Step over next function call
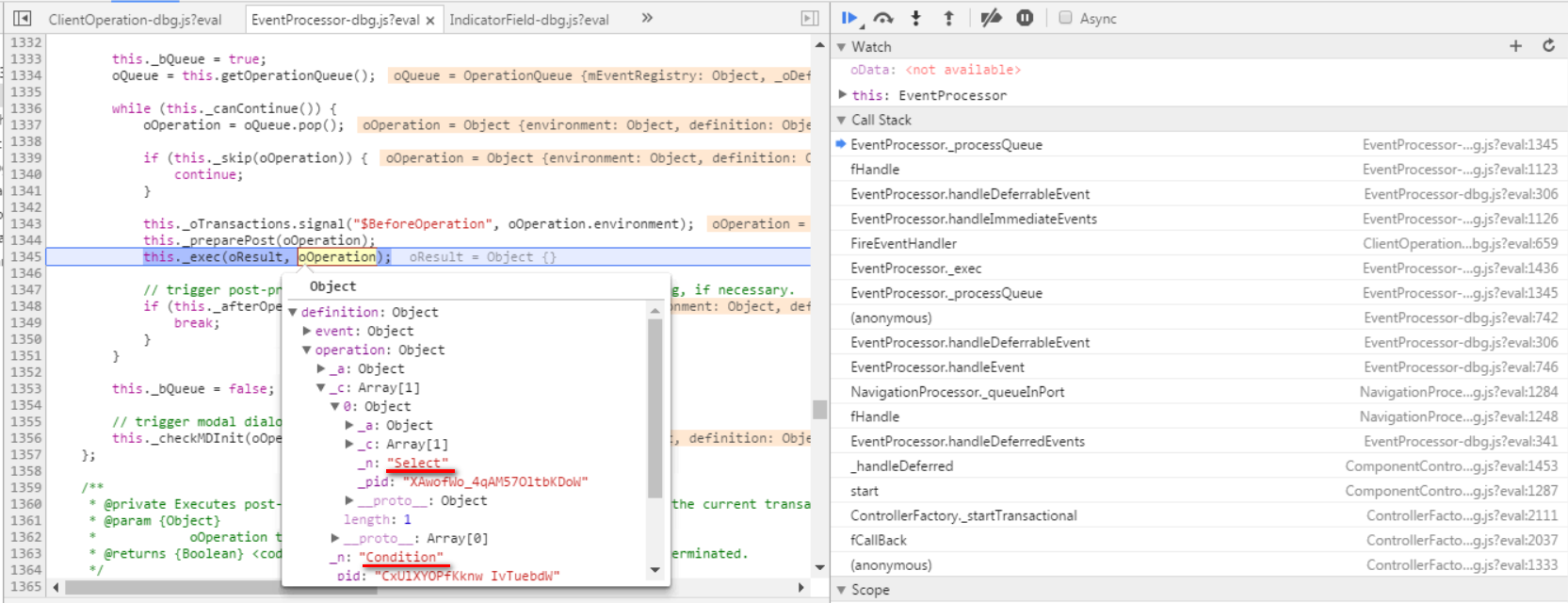This screenshot has height=603, width=1568. coord(883,18)
